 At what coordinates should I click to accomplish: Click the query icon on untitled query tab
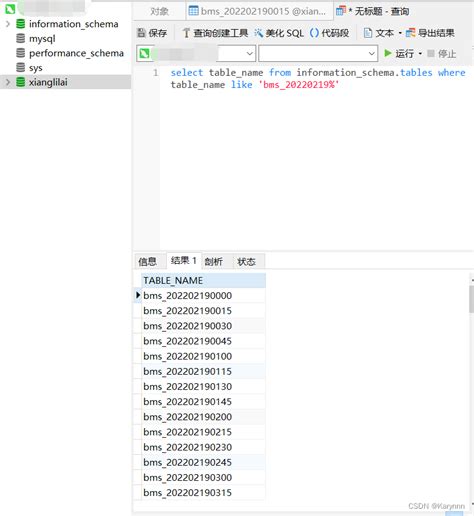click(x=341, y=11)
